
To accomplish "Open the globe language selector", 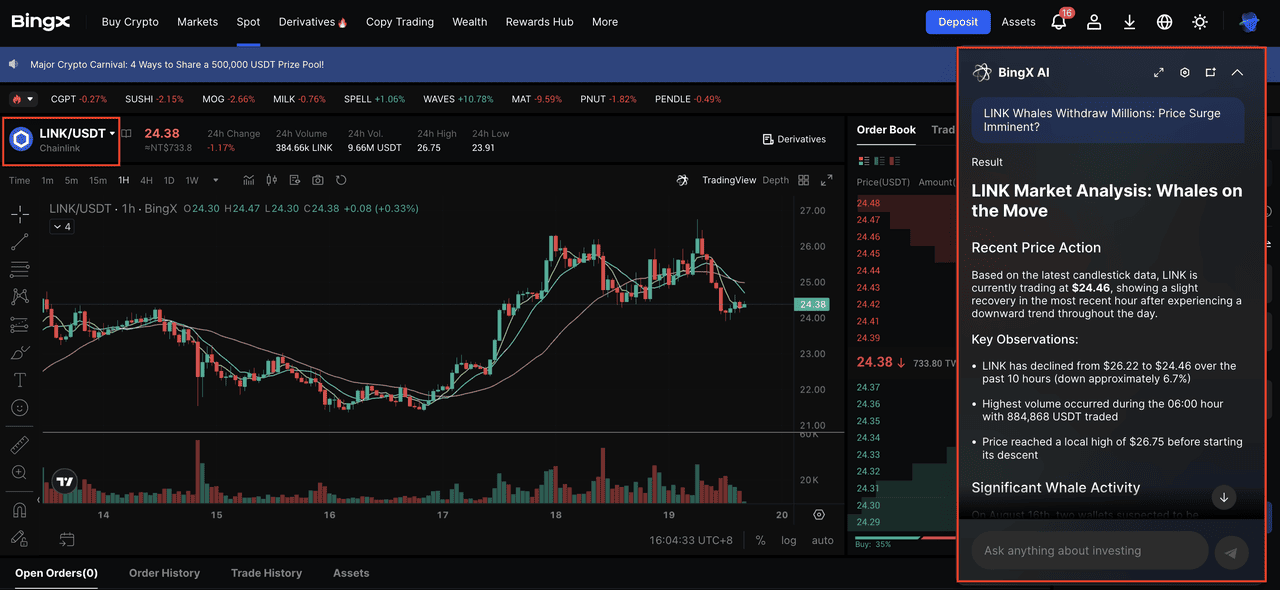I will (1164, 21).
